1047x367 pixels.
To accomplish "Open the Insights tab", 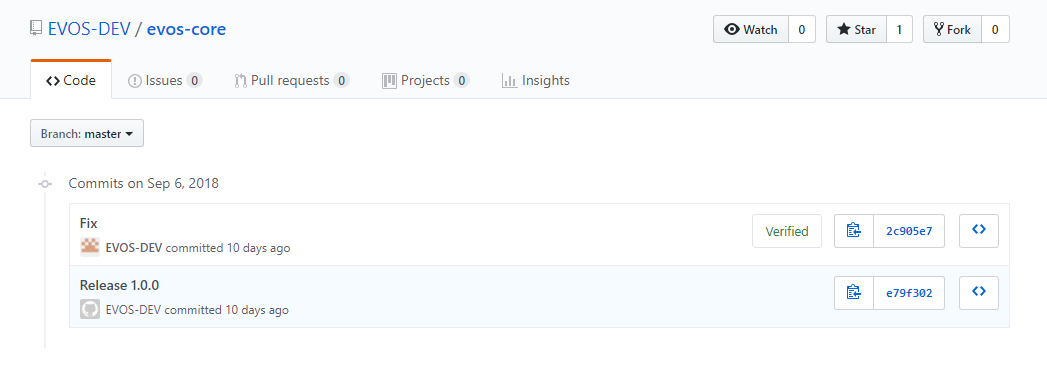I will click(536, 81).
